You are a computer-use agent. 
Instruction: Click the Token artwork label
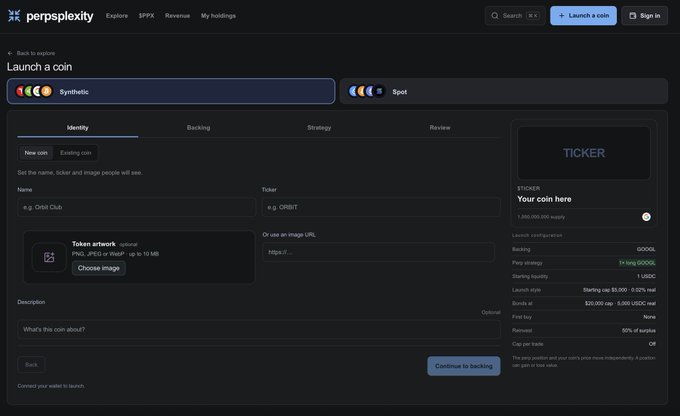tap(94, 244)
